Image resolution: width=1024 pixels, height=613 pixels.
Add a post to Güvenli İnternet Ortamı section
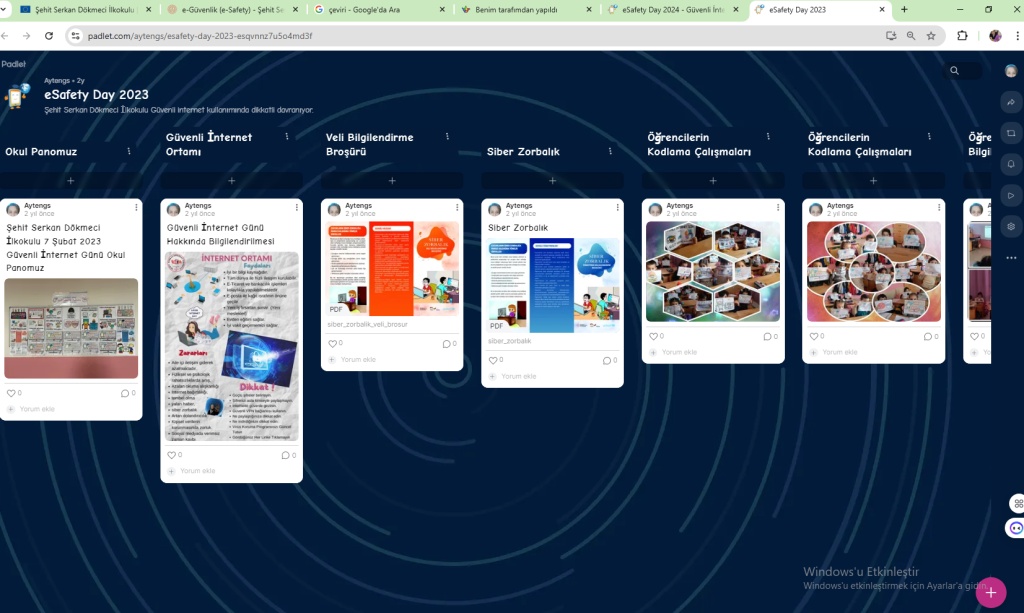231,181
